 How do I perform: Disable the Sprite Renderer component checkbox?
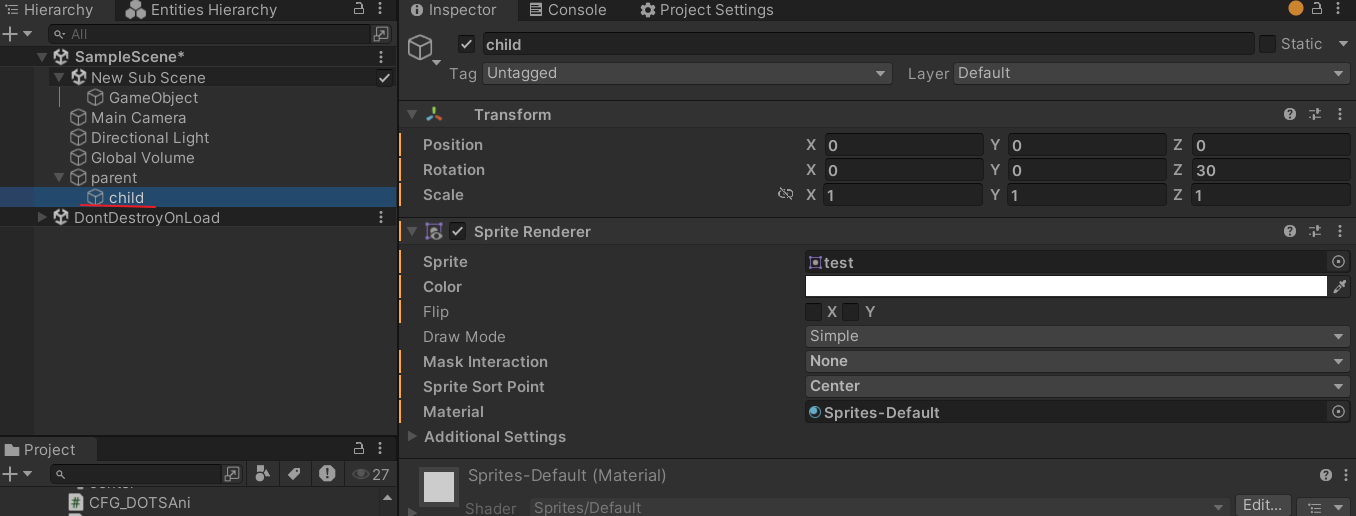click(x=458, y=232)
